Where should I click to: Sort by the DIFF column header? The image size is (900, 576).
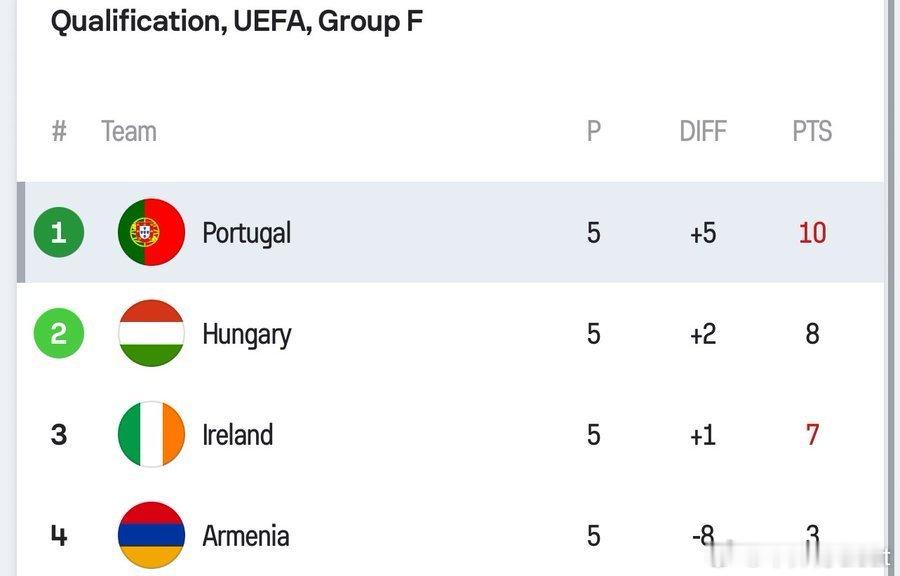(703, 131)
